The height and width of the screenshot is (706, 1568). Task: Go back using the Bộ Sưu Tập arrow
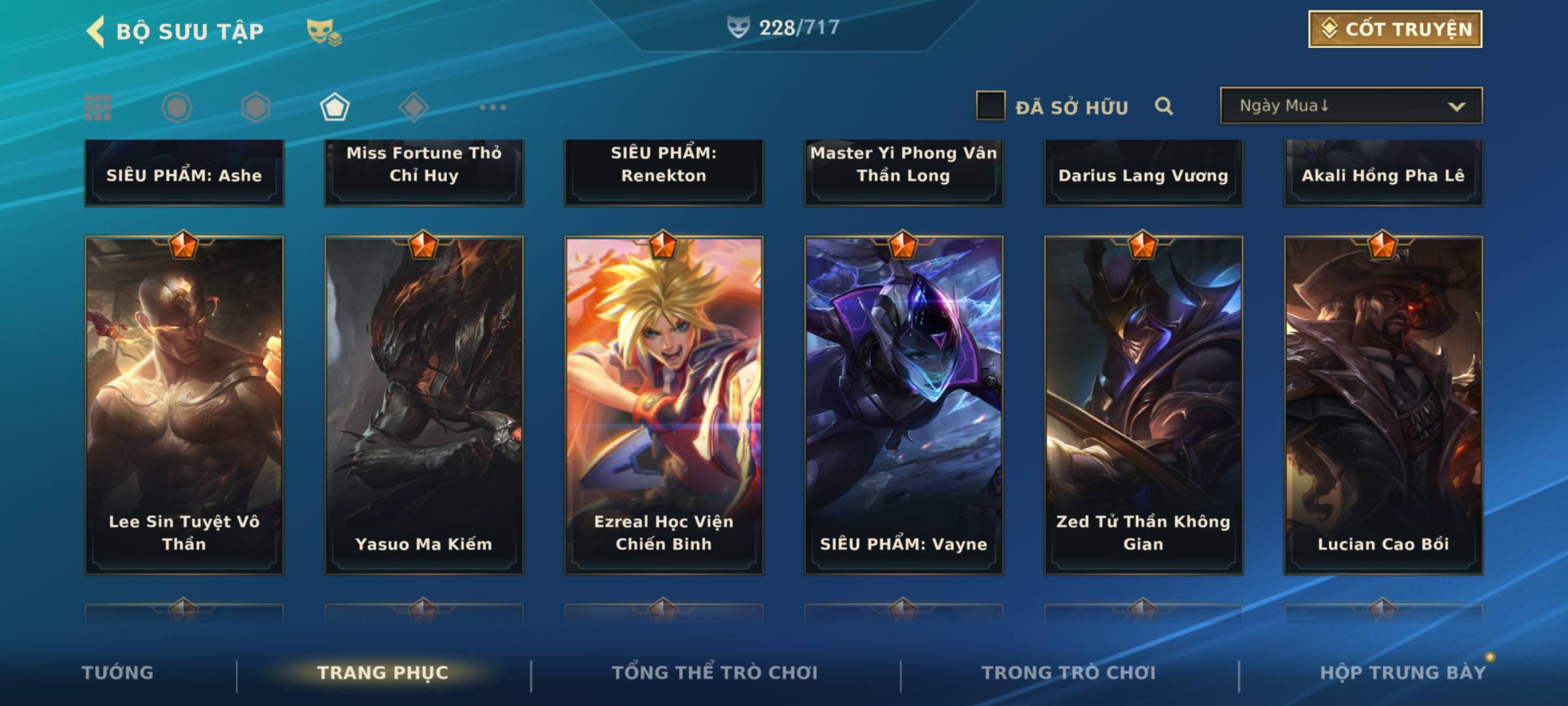pyautogui.click(x=95, y=31)
